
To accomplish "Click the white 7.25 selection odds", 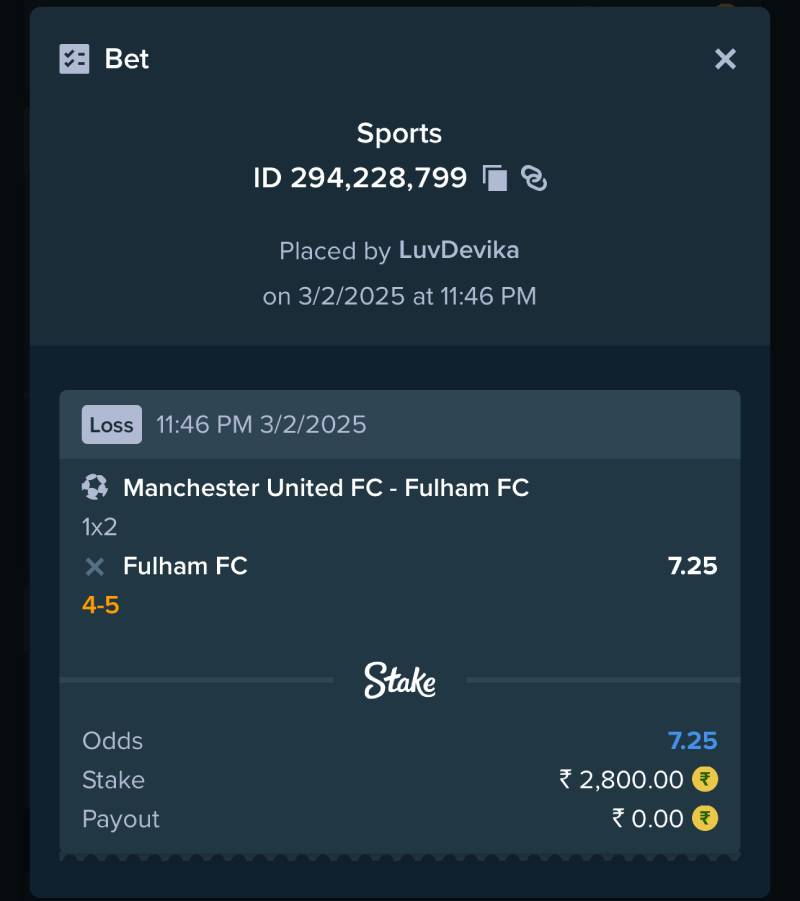I will (x=692, y=566).
